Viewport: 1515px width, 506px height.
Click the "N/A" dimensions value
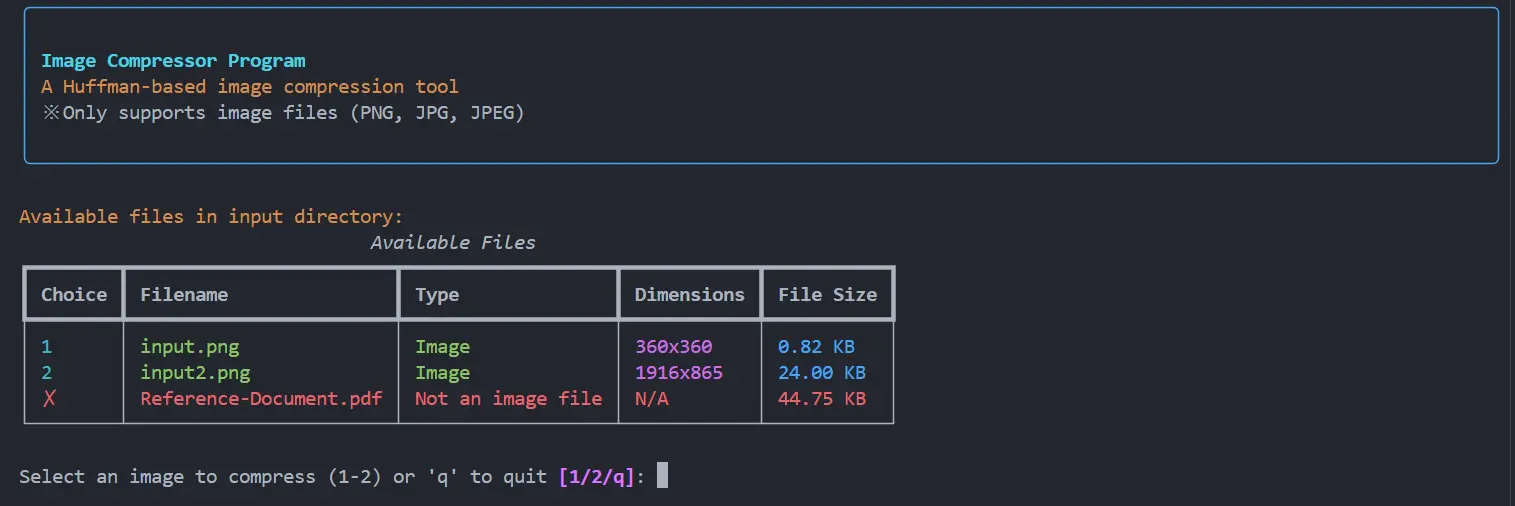(652, 399)
